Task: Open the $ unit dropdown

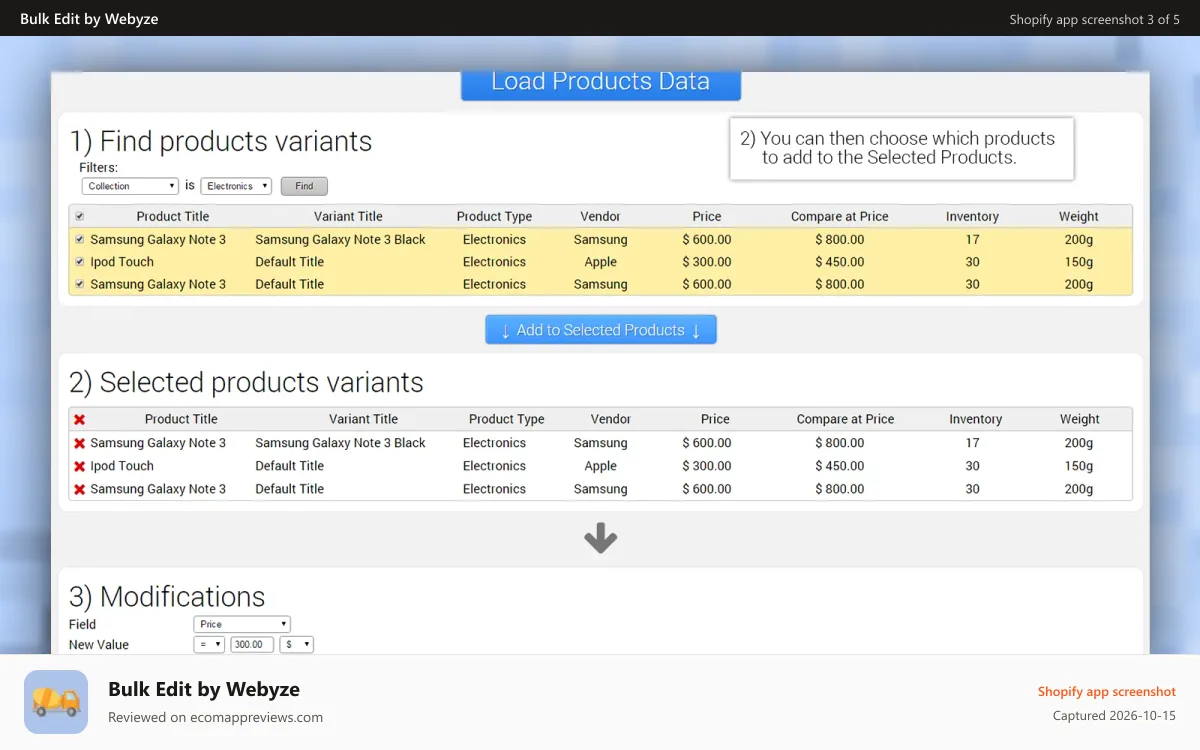Action: [297, 645]
